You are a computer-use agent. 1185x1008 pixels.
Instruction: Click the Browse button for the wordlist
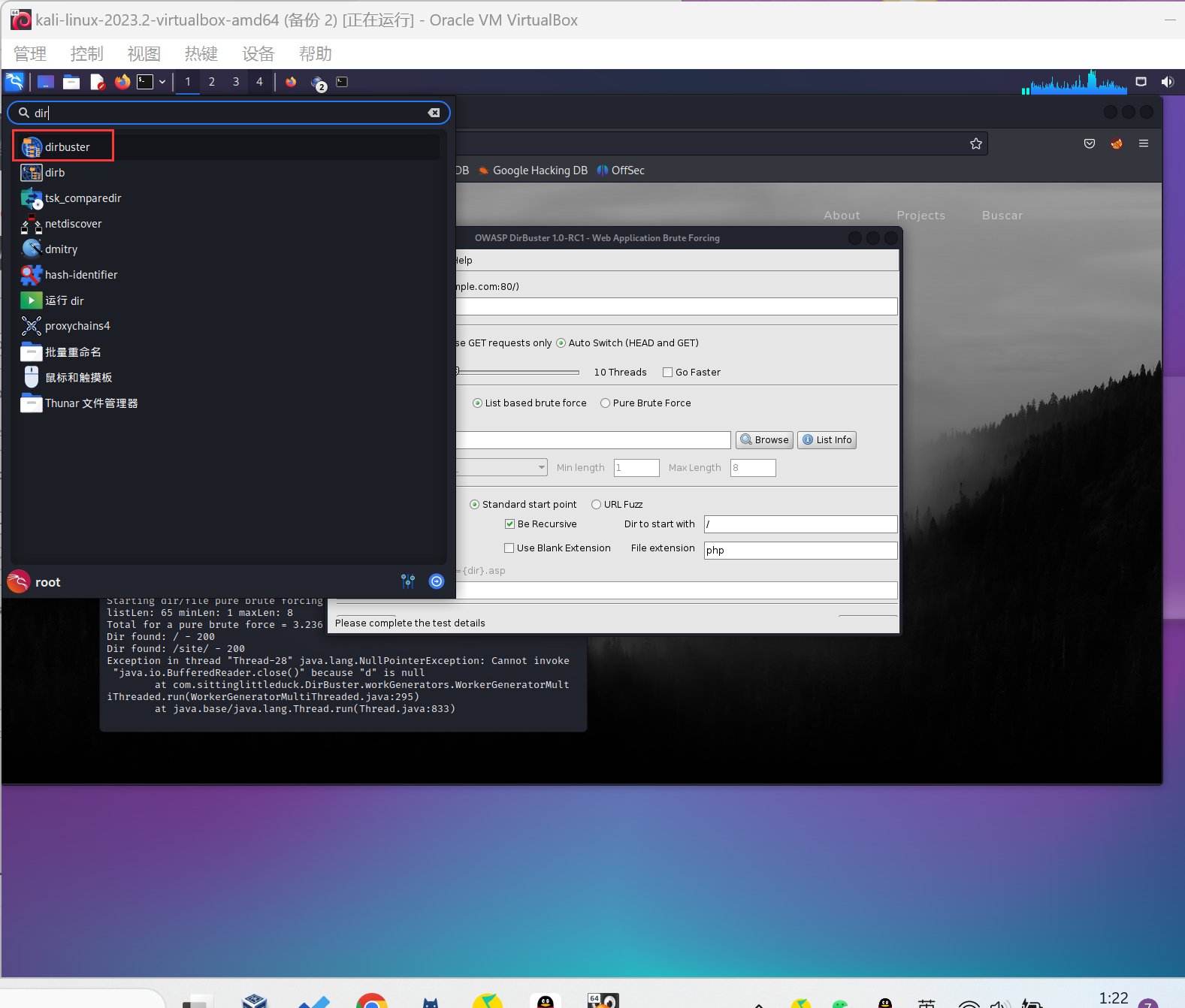pyautogui.click(x=764, y=440)
